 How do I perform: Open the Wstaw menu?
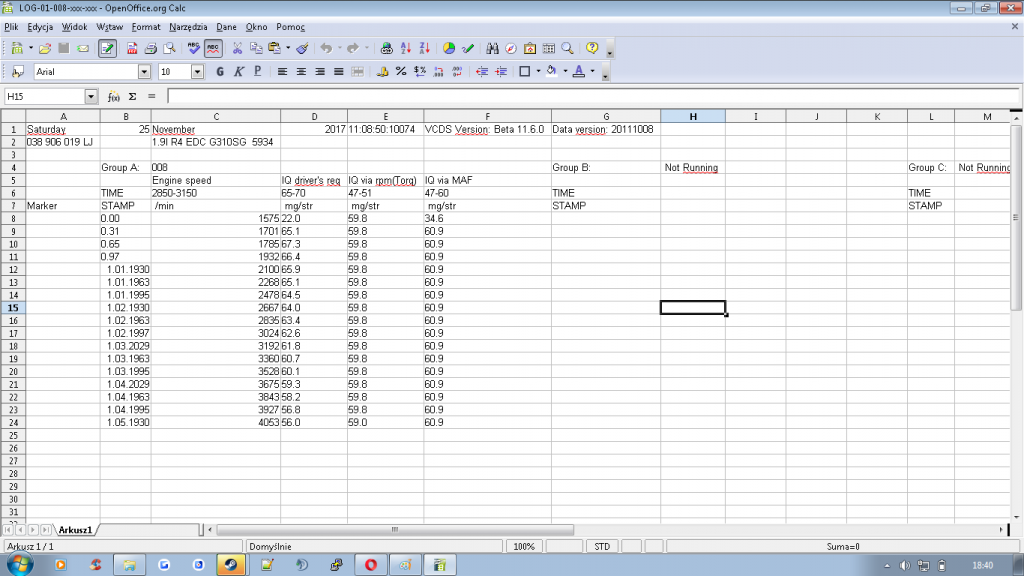[109, 27]
